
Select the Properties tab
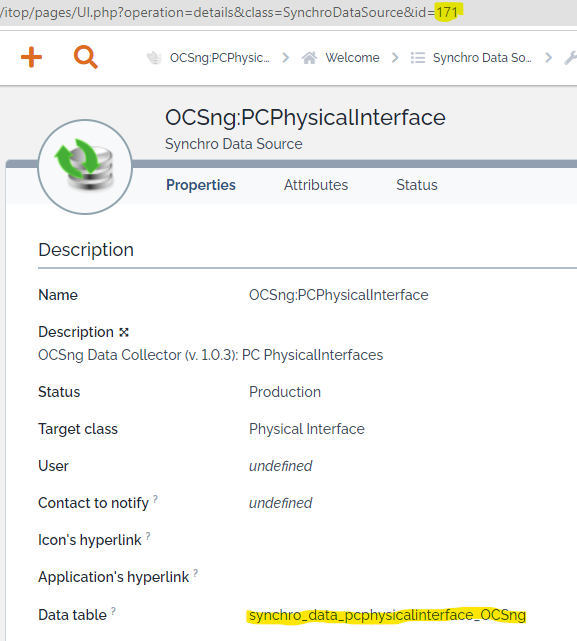coord(201,185)
